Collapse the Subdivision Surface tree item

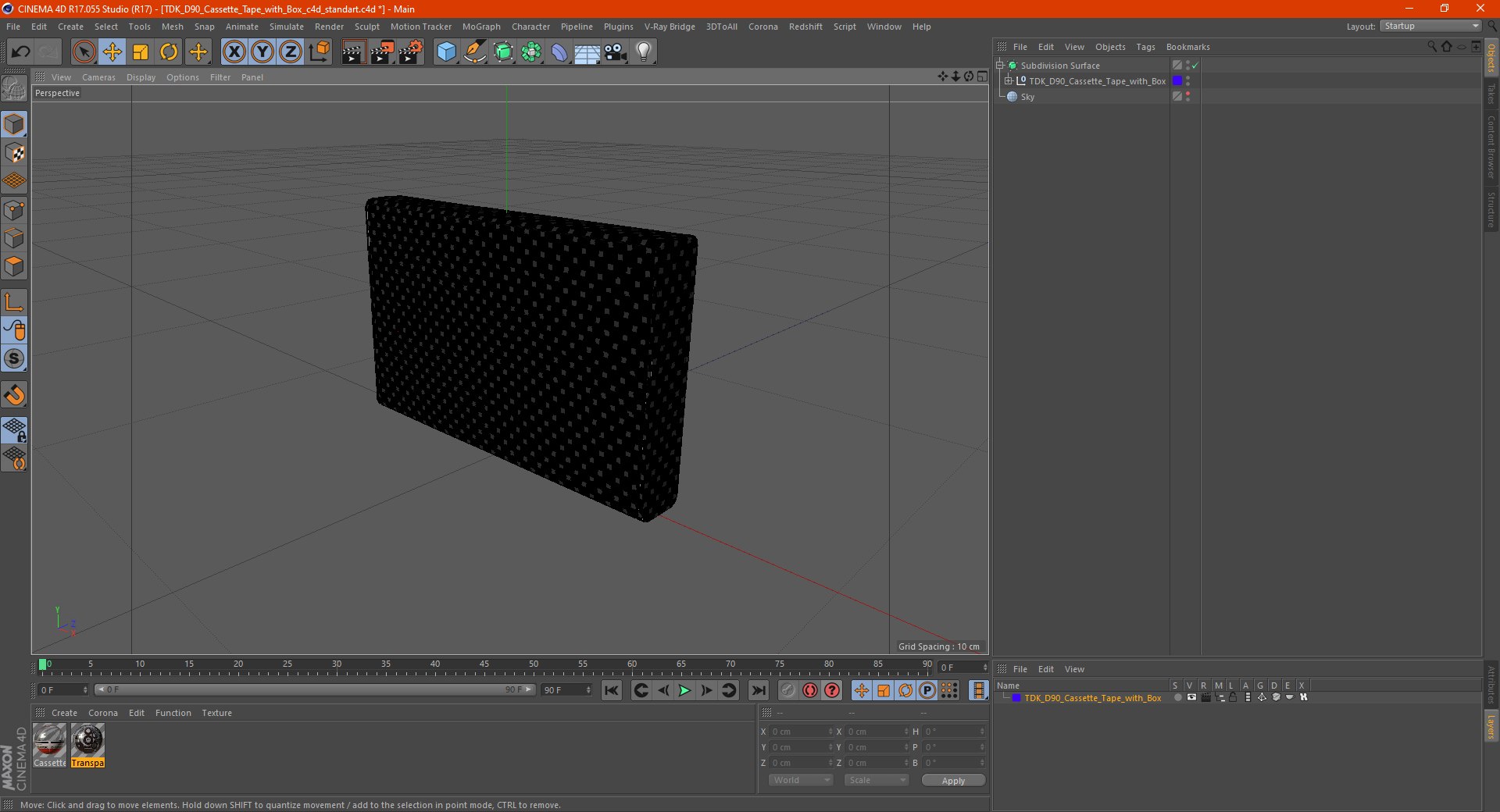(999, 66)
